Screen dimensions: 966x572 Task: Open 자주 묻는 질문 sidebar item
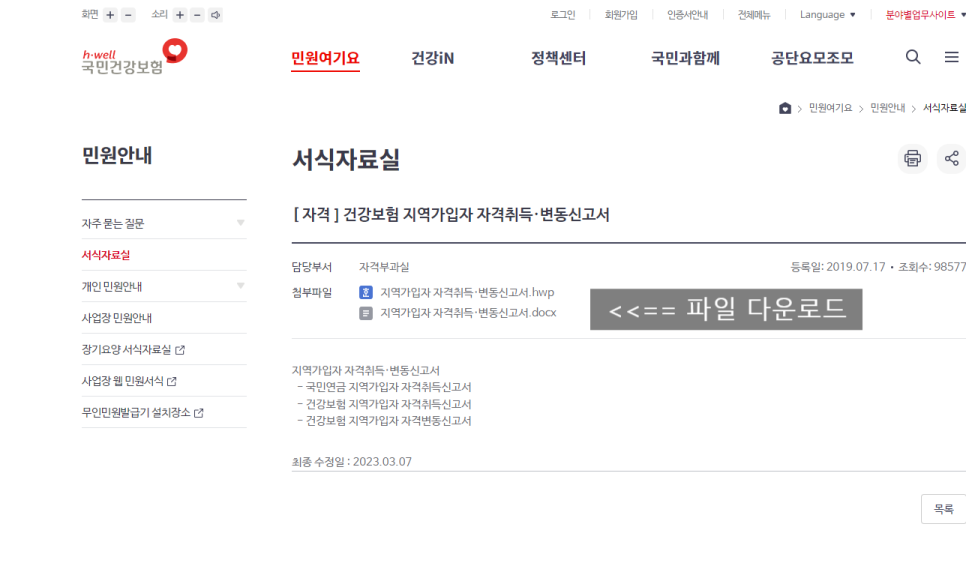(113, 224)
